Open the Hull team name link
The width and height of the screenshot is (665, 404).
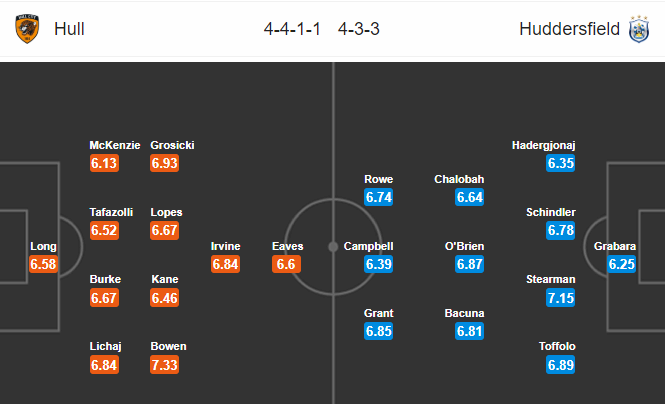(69, 29)
